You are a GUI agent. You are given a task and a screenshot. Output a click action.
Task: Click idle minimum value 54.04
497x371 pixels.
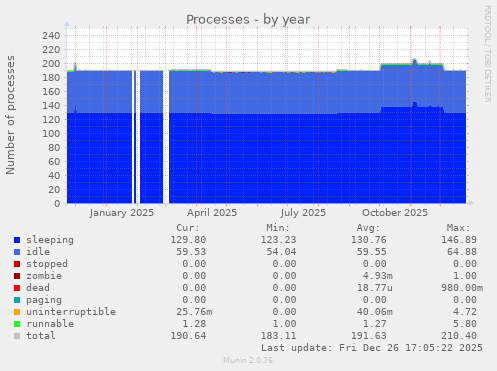281,252
